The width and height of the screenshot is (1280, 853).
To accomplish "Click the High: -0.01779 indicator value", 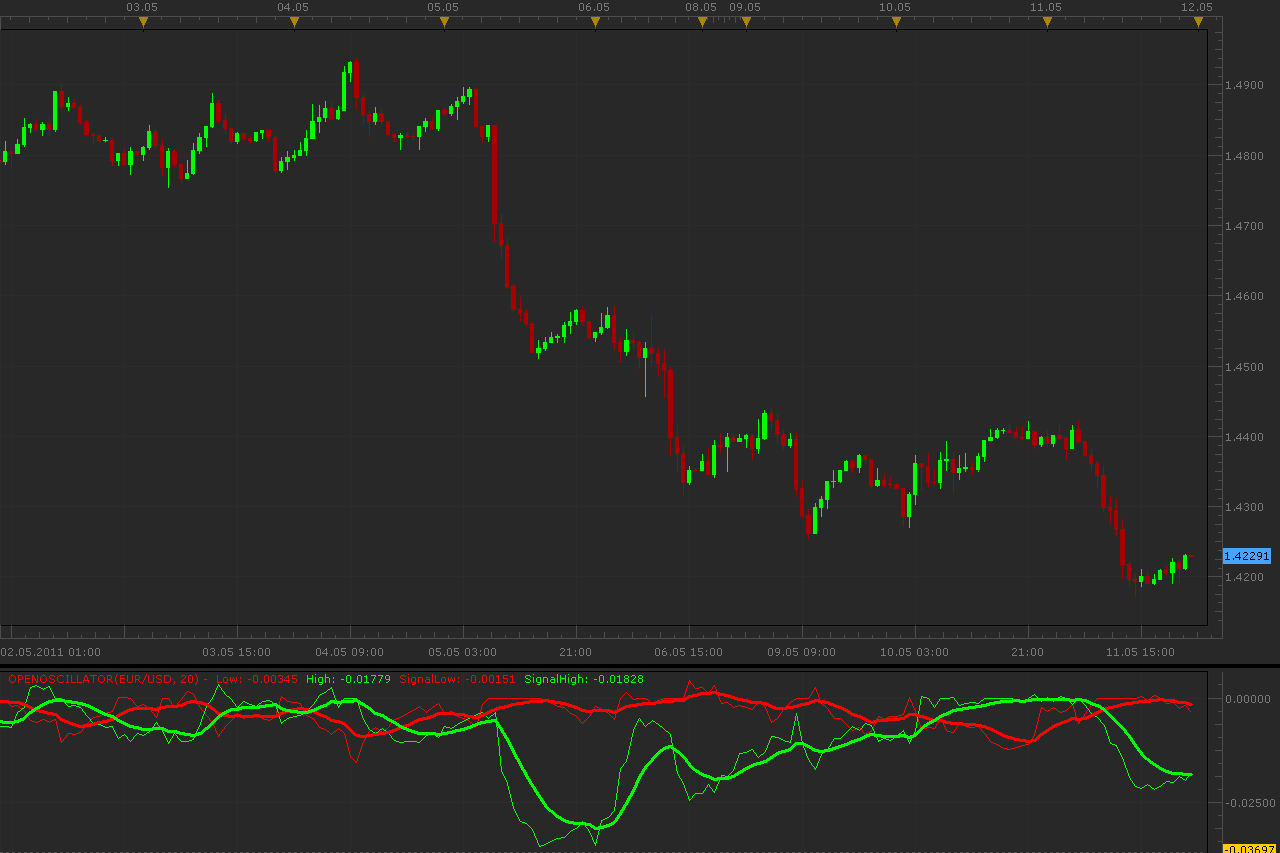I will point(349,679).
